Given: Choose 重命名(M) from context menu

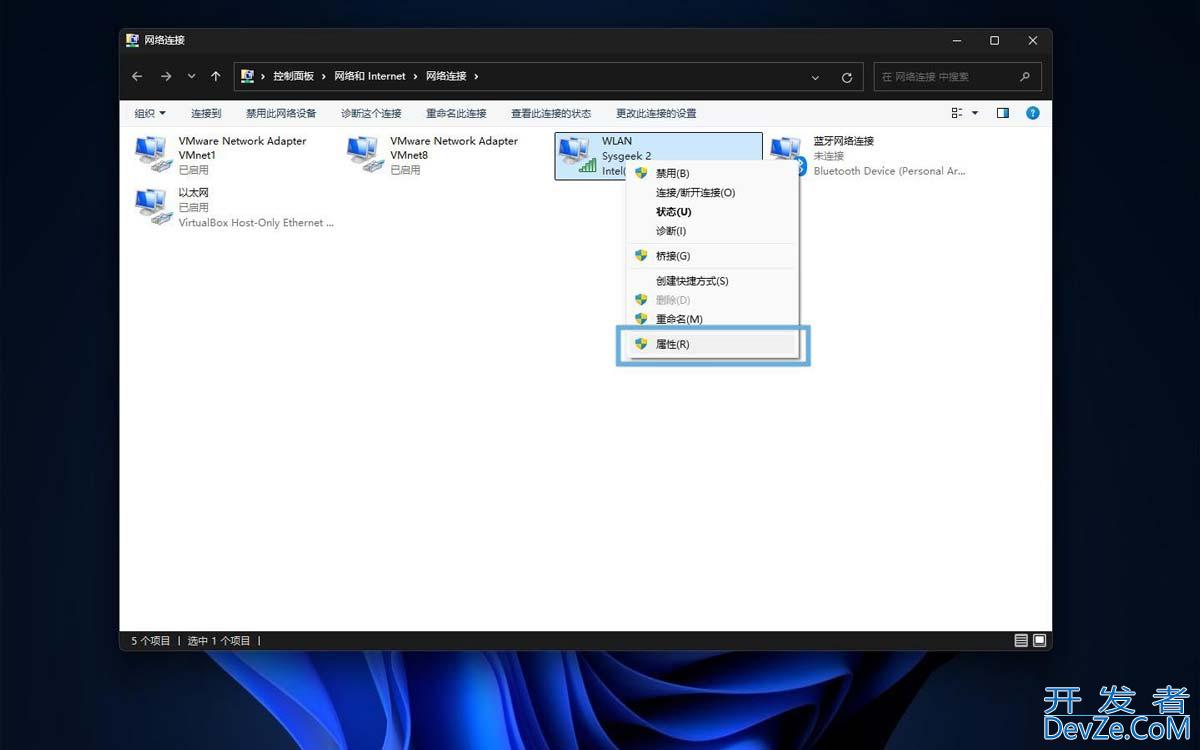Looking at the screenshot, I should 710,319.
